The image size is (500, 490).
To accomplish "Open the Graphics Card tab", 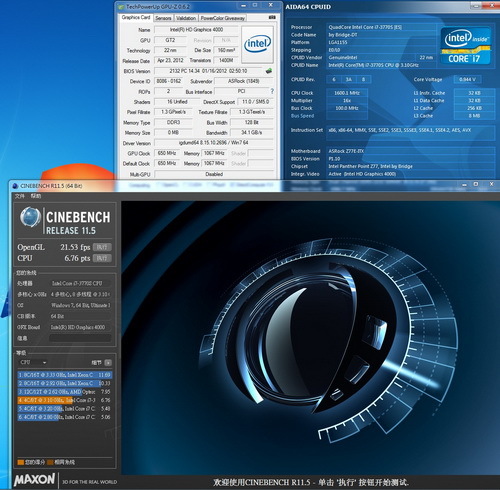I will point(136,17).
